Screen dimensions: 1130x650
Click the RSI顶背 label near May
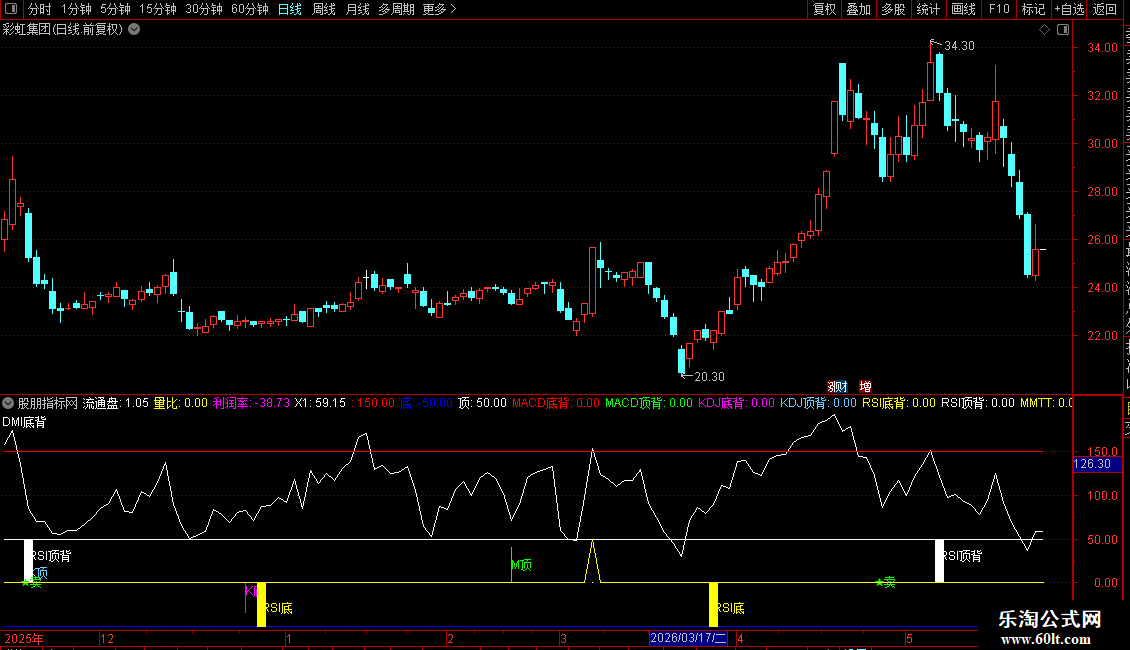tap(962, 556)
